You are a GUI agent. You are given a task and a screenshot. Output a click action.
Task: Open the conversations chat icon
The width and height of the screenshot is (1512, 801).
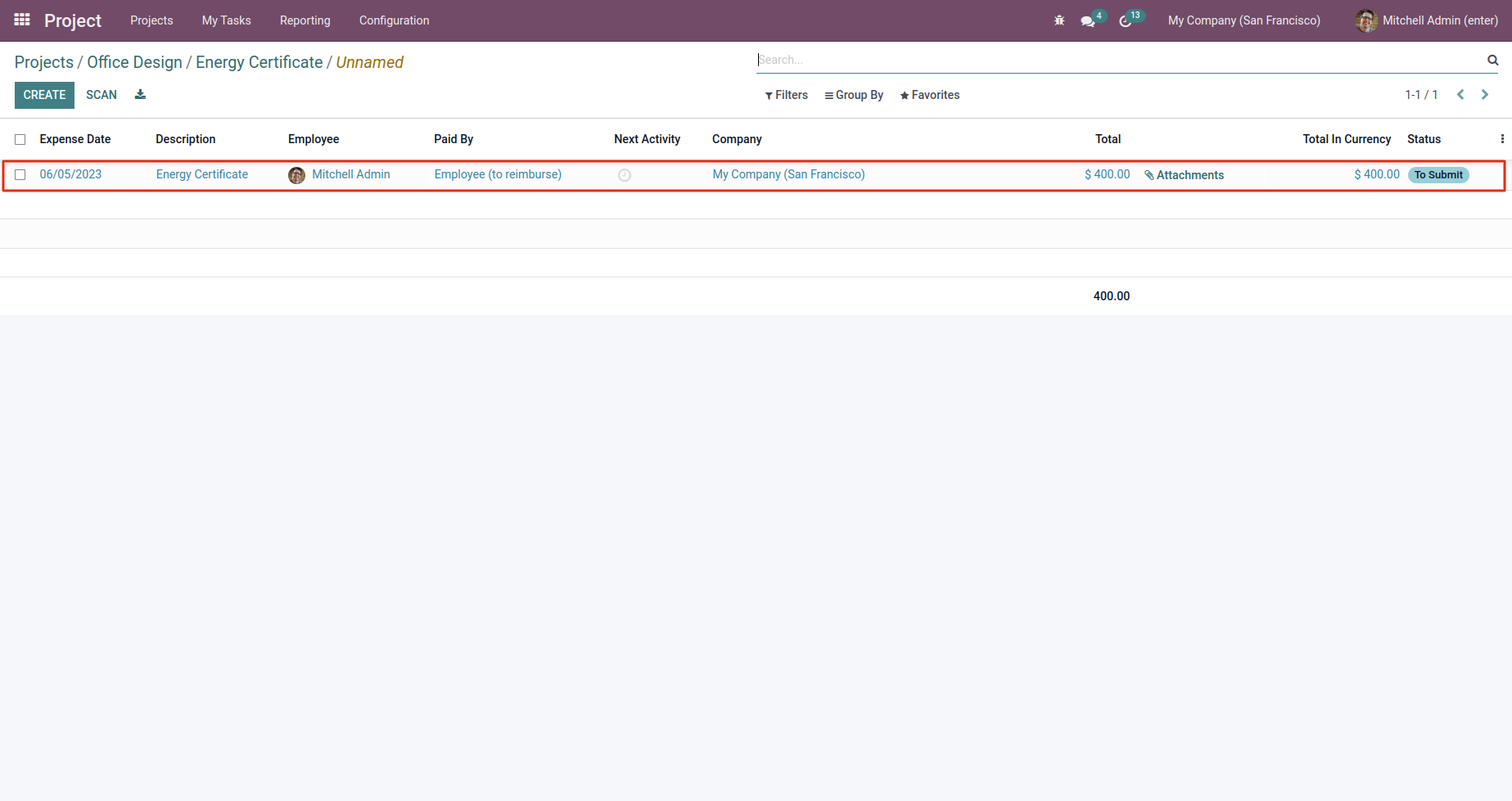click(x=1088, y=21)
